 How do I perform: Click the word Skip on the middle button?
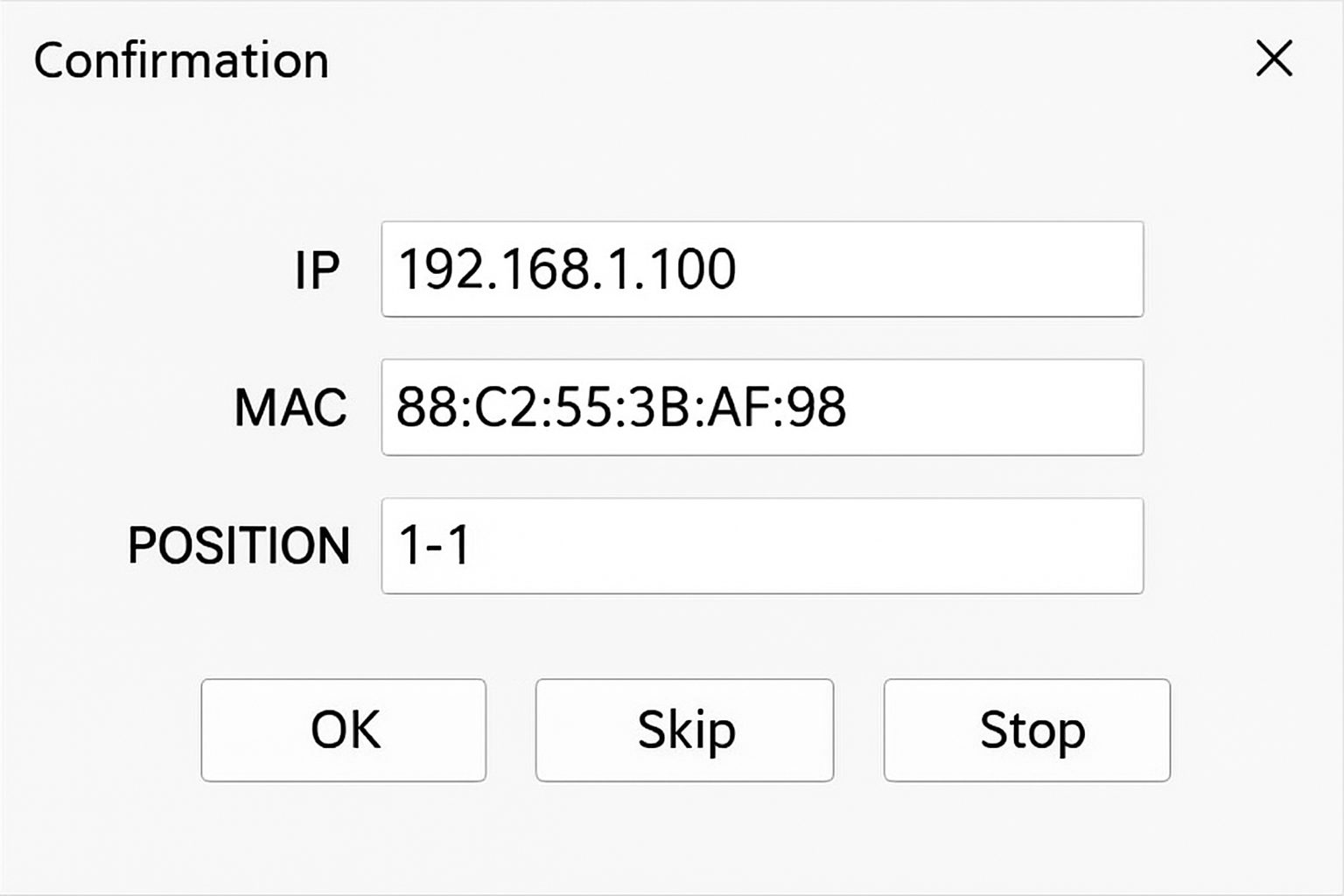click(x=686, y=731)
